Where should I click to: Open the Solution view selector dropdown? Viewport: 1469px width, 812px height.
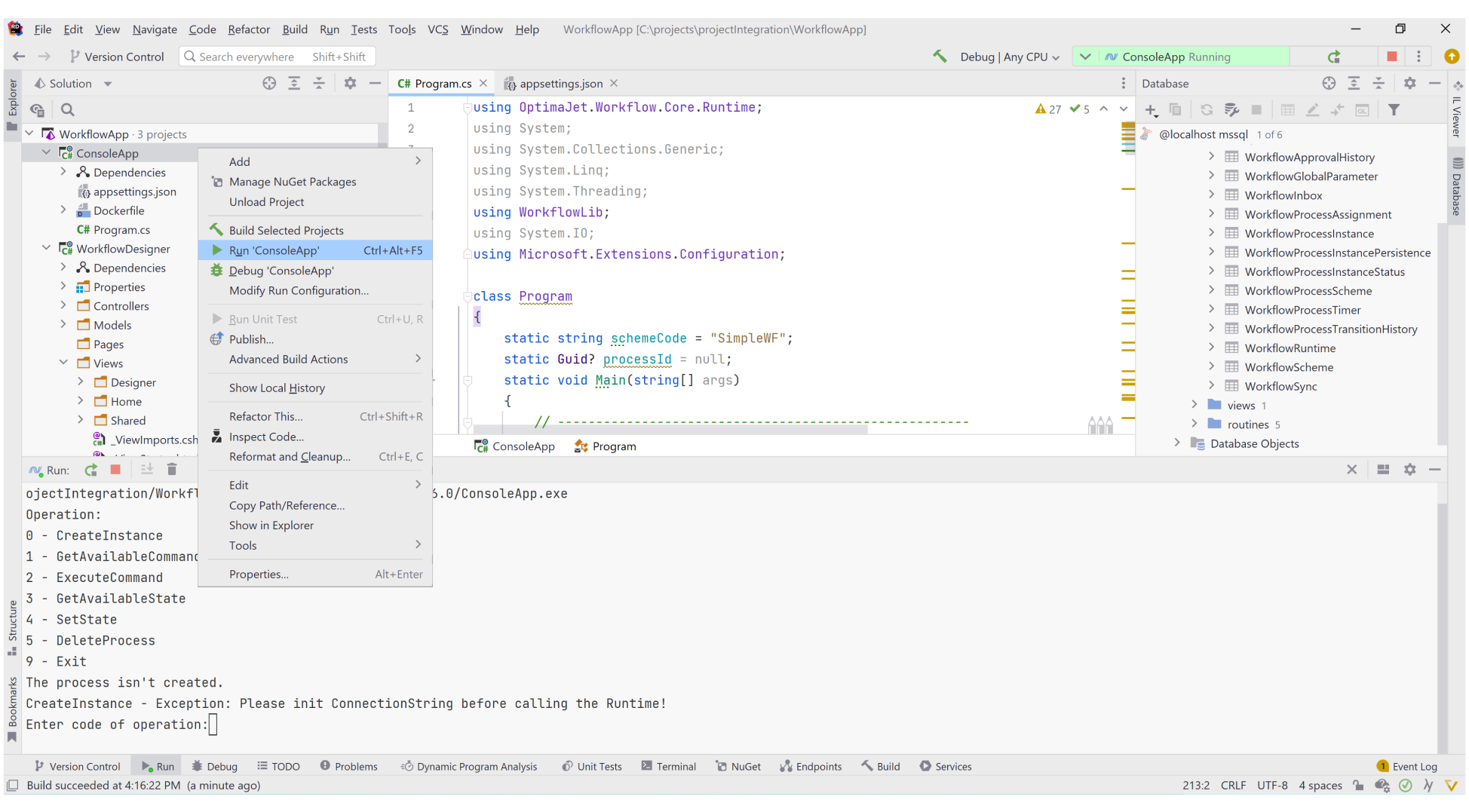point(108,84)
